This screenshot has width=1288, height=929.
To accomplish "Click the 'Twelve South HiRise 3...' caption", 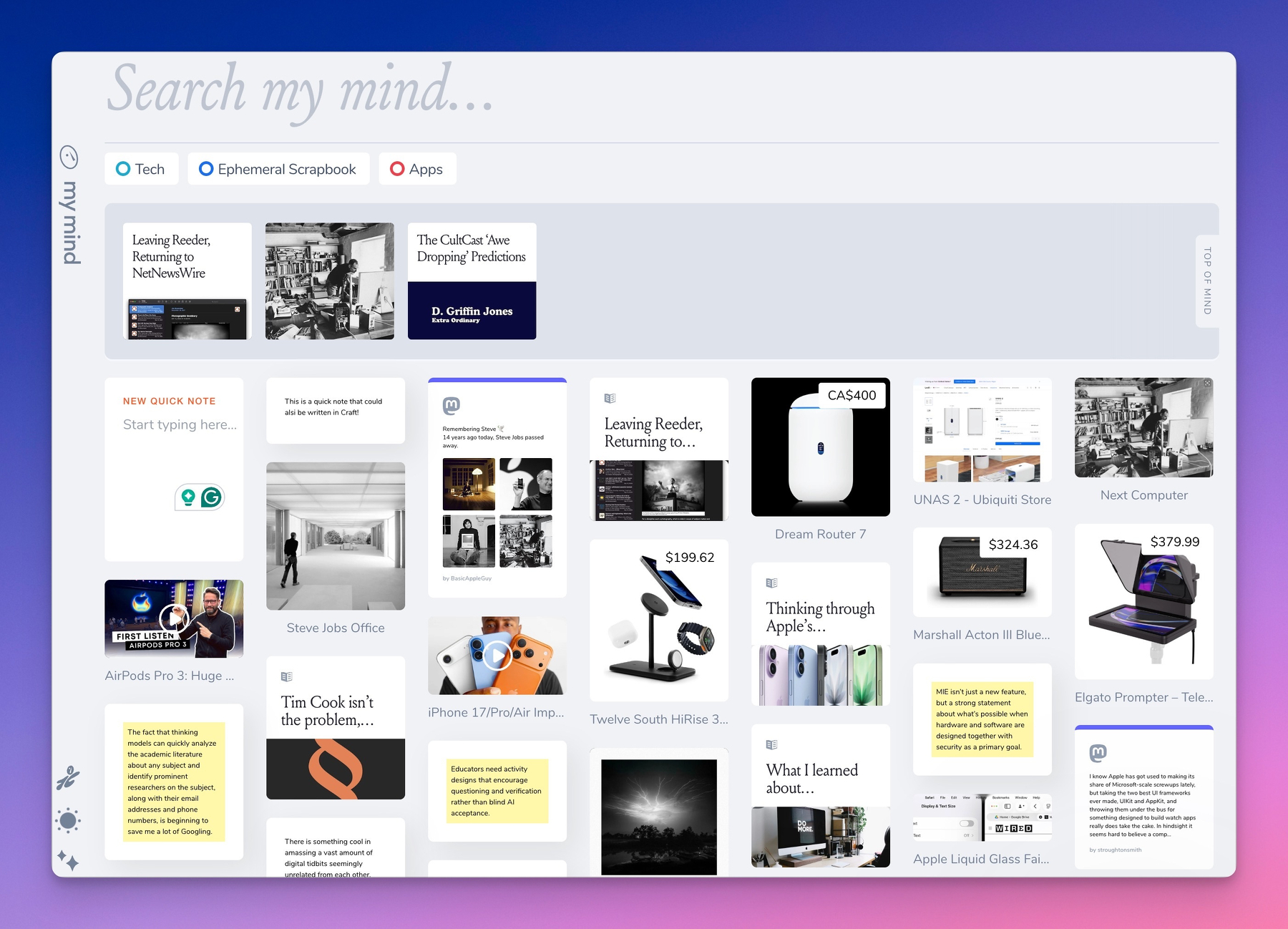I will pyautogui.click(x=659, y=719).
